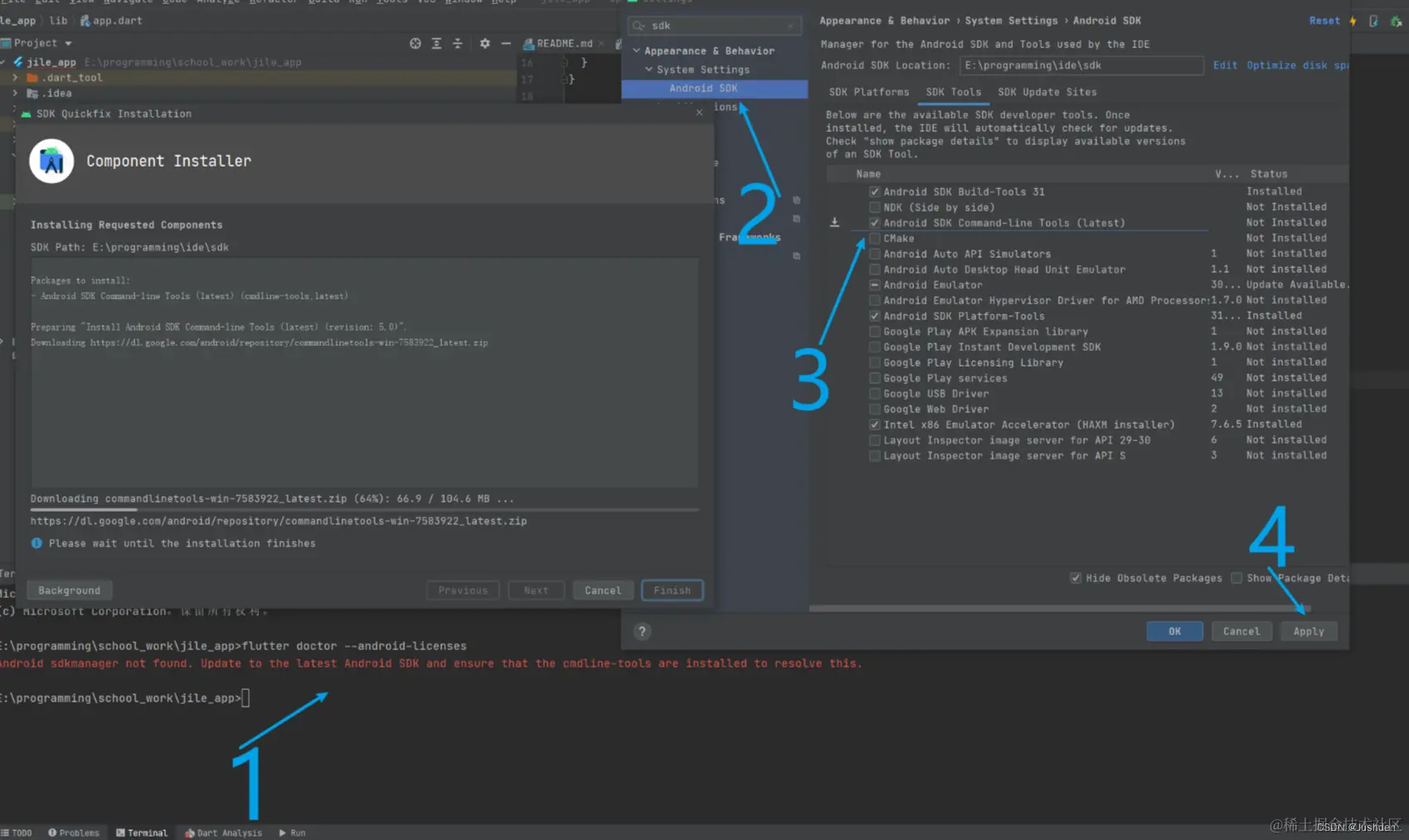Uncheck Android SDK Build-Tools 31
Image resolution: width=1409 pixels, height=840 pixels.
point(874,192)
